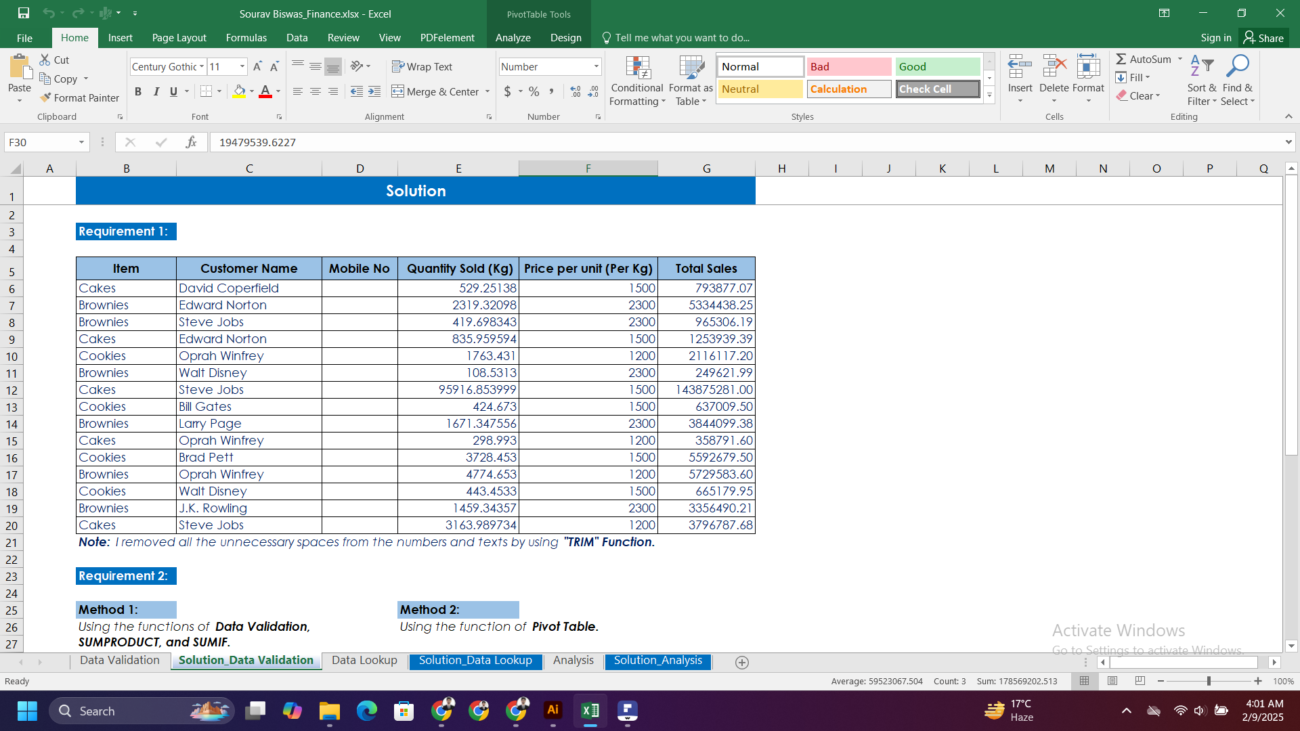This screenshot has height=731, width=1300.
Task: Click AutoSum button
Action: pos(1144,60)
